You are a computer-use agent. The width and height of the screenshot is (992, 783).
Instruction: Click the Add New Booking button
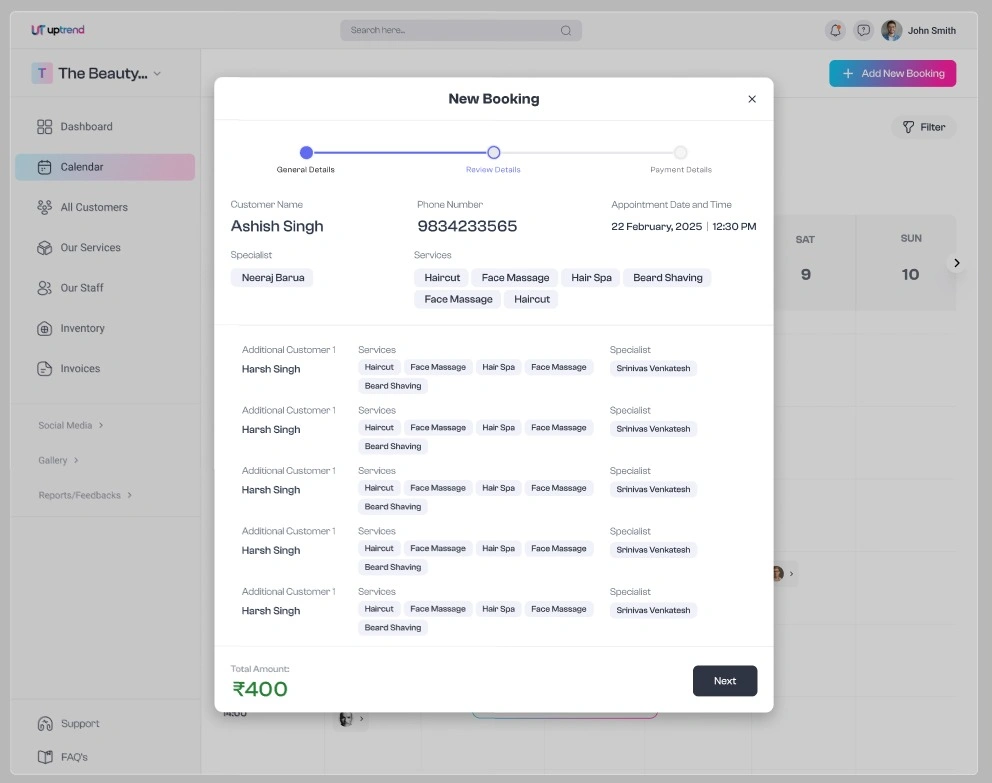(x=892, y=73)
